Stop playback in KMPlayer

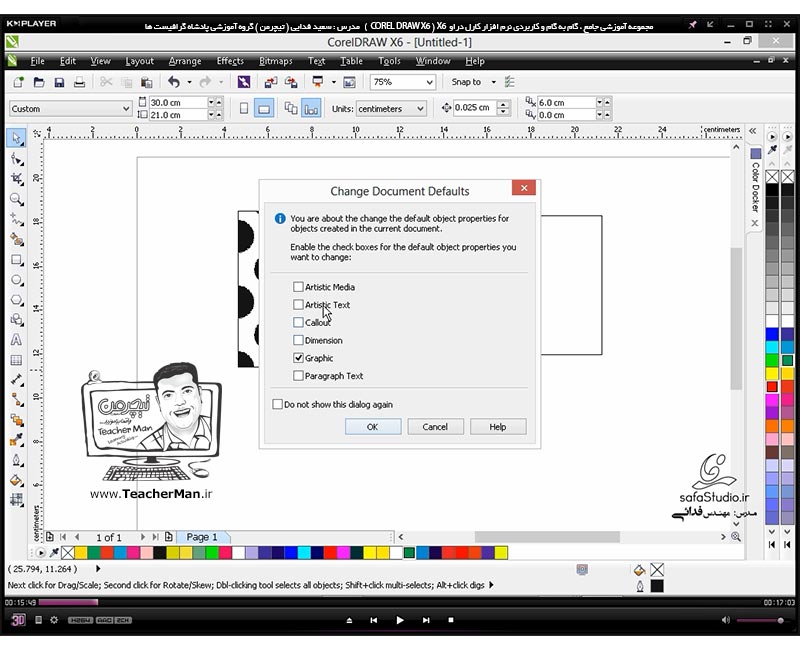(x=451, y=620)
